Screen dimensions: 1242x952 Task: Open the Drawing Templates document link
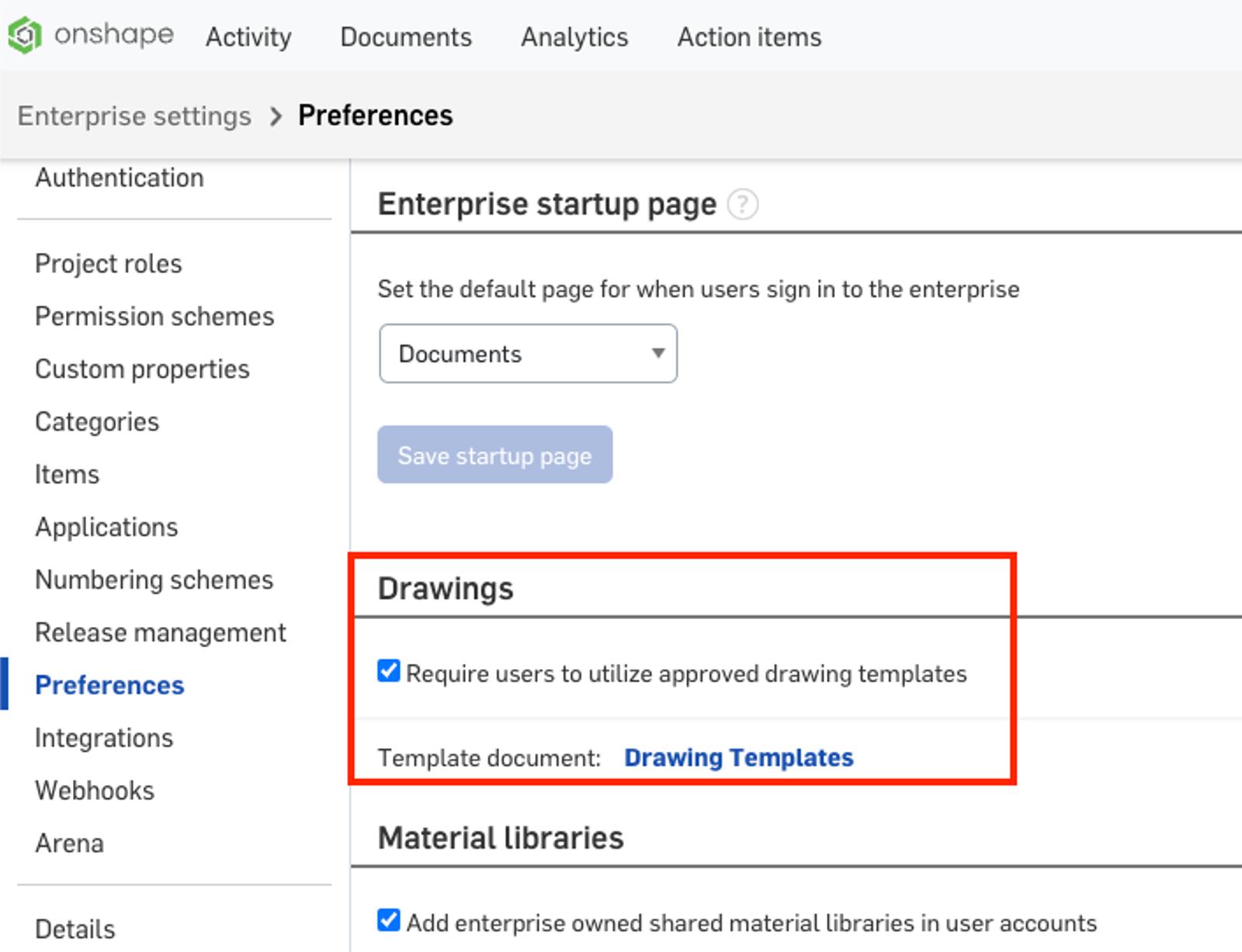738,757
